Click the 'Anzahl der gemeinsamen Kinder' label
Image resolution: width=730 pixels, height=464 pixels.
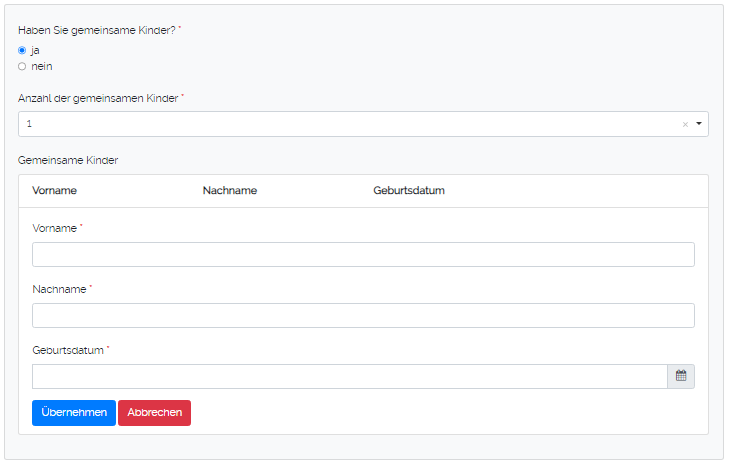98,98
